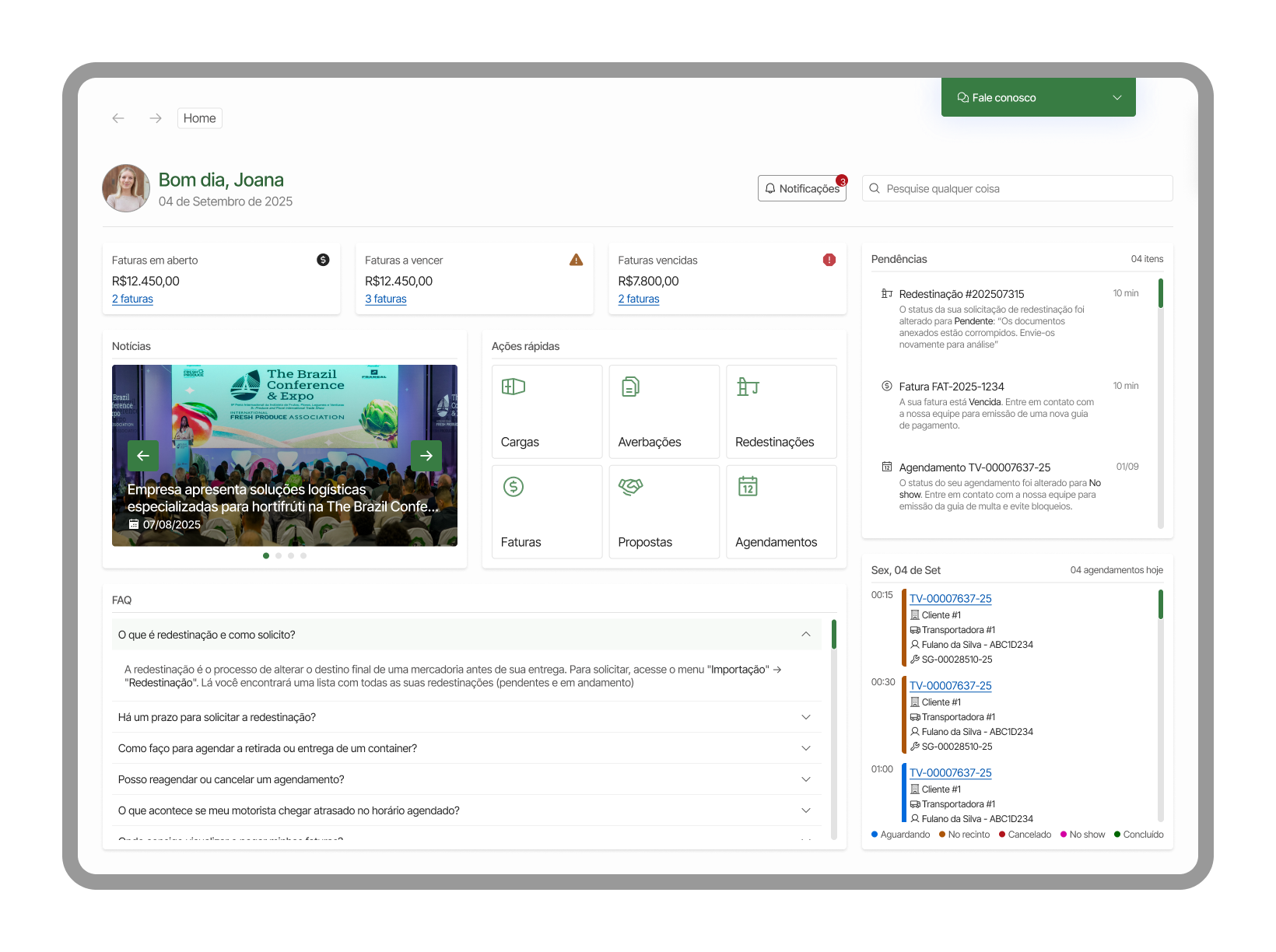Open the Agendamento TV-00007637-25 pending item
1276x952 pixels.
coord(1010,487)
